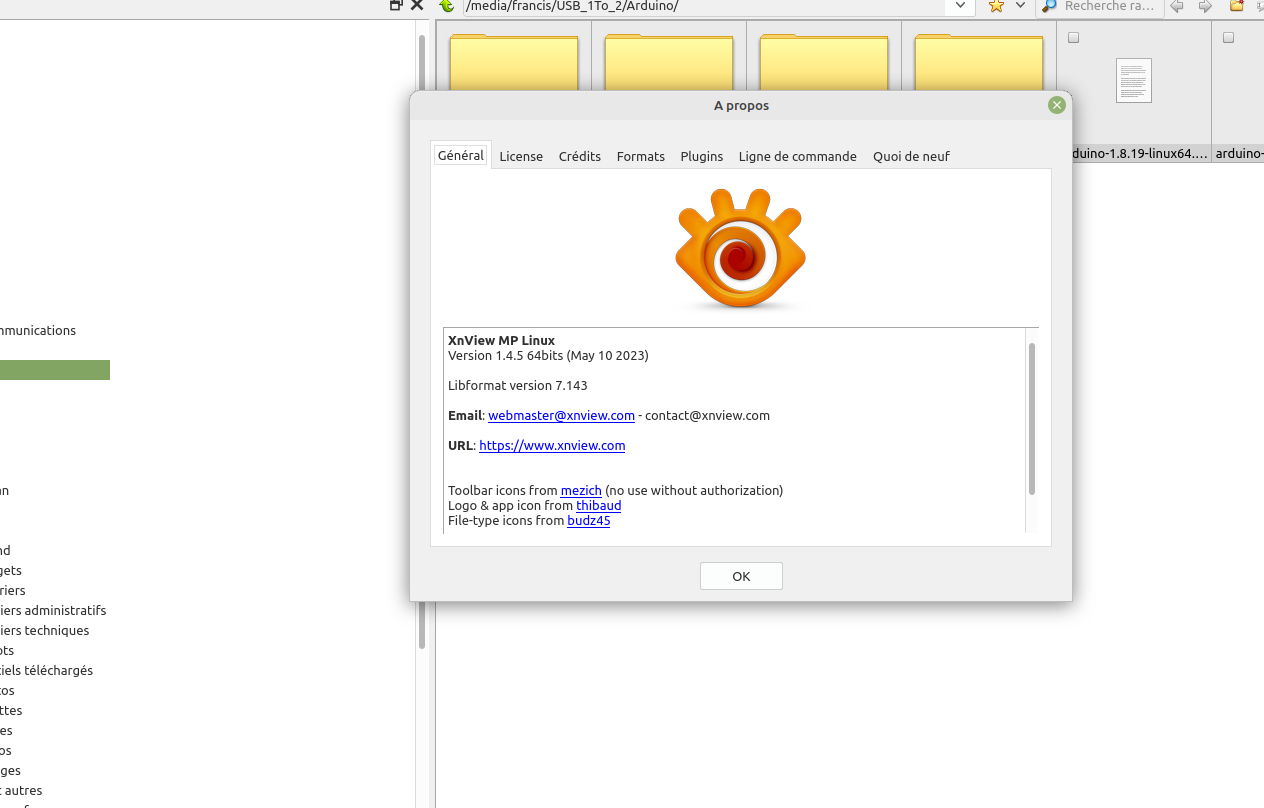This screenshot has height=808, width=1264.
Task: Follow the mezich credit link
Action: click(x=581, y=490)
